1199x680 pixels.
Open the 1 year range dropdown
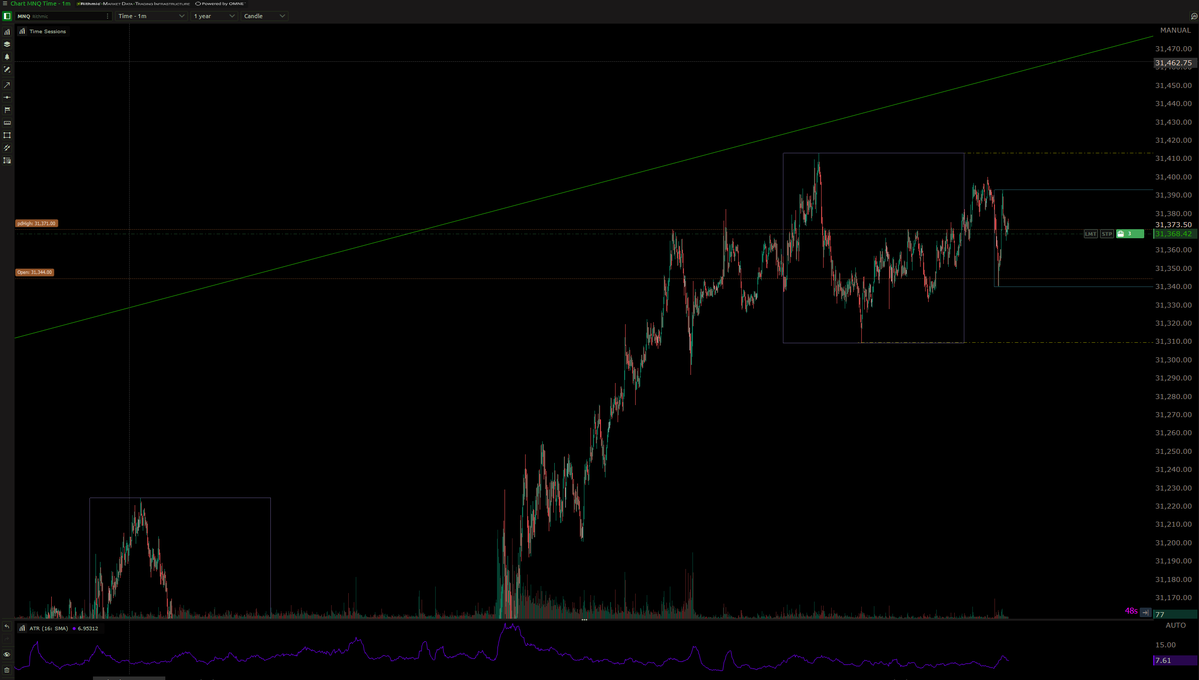coord(214,16)
